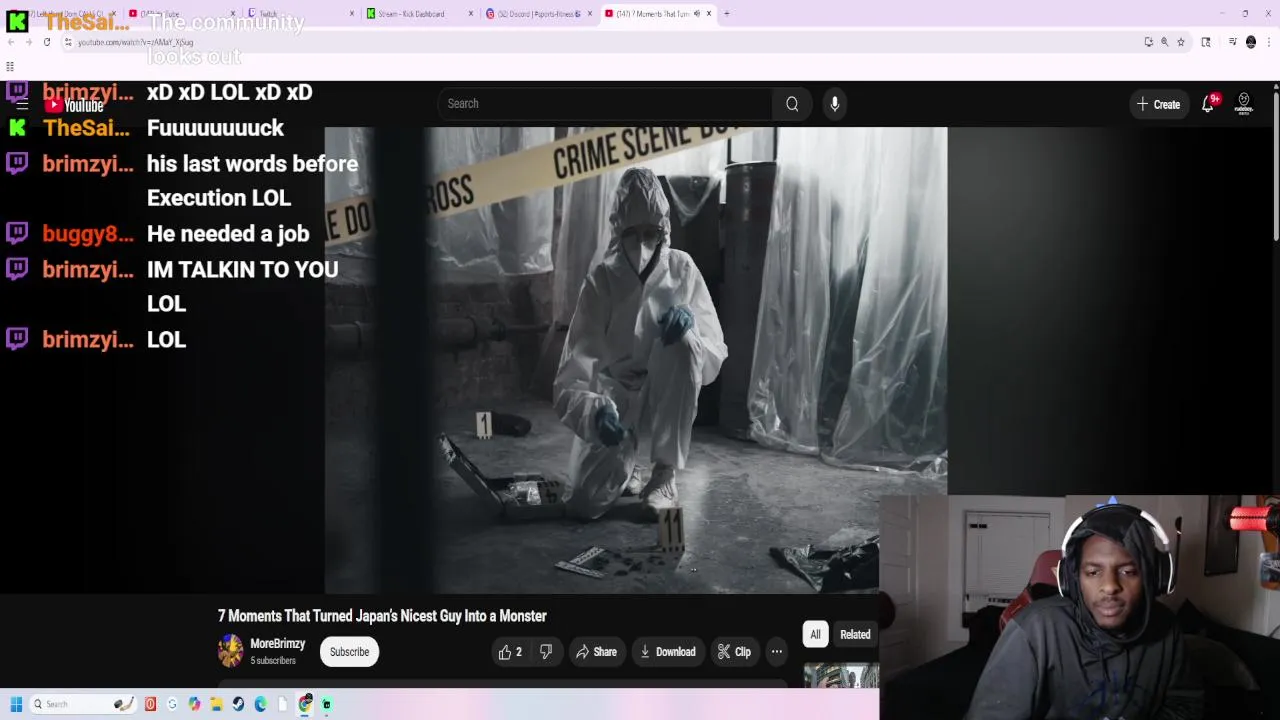The image size is (1280, 720).
Task: Open the green Streamlabs taskbar app
Action: tap(326, 704)
